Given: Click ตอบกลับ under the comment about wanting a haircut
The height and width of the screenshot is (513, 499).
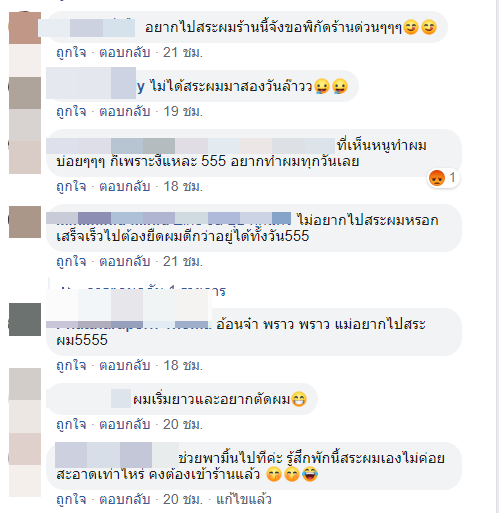Looking at the screenshot, I should tap(125, 424).
